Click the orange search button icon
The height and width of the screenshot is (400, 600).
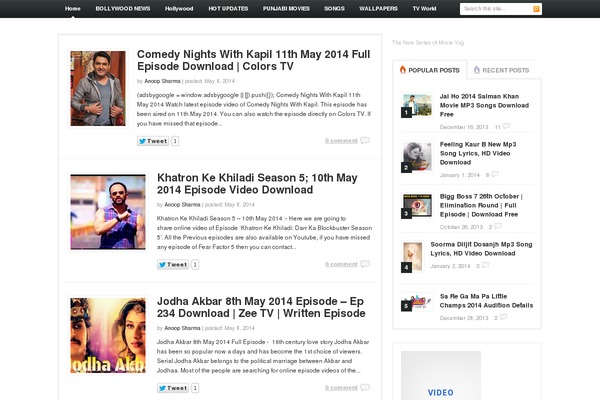pyautogui.click(x=536, y=9)
